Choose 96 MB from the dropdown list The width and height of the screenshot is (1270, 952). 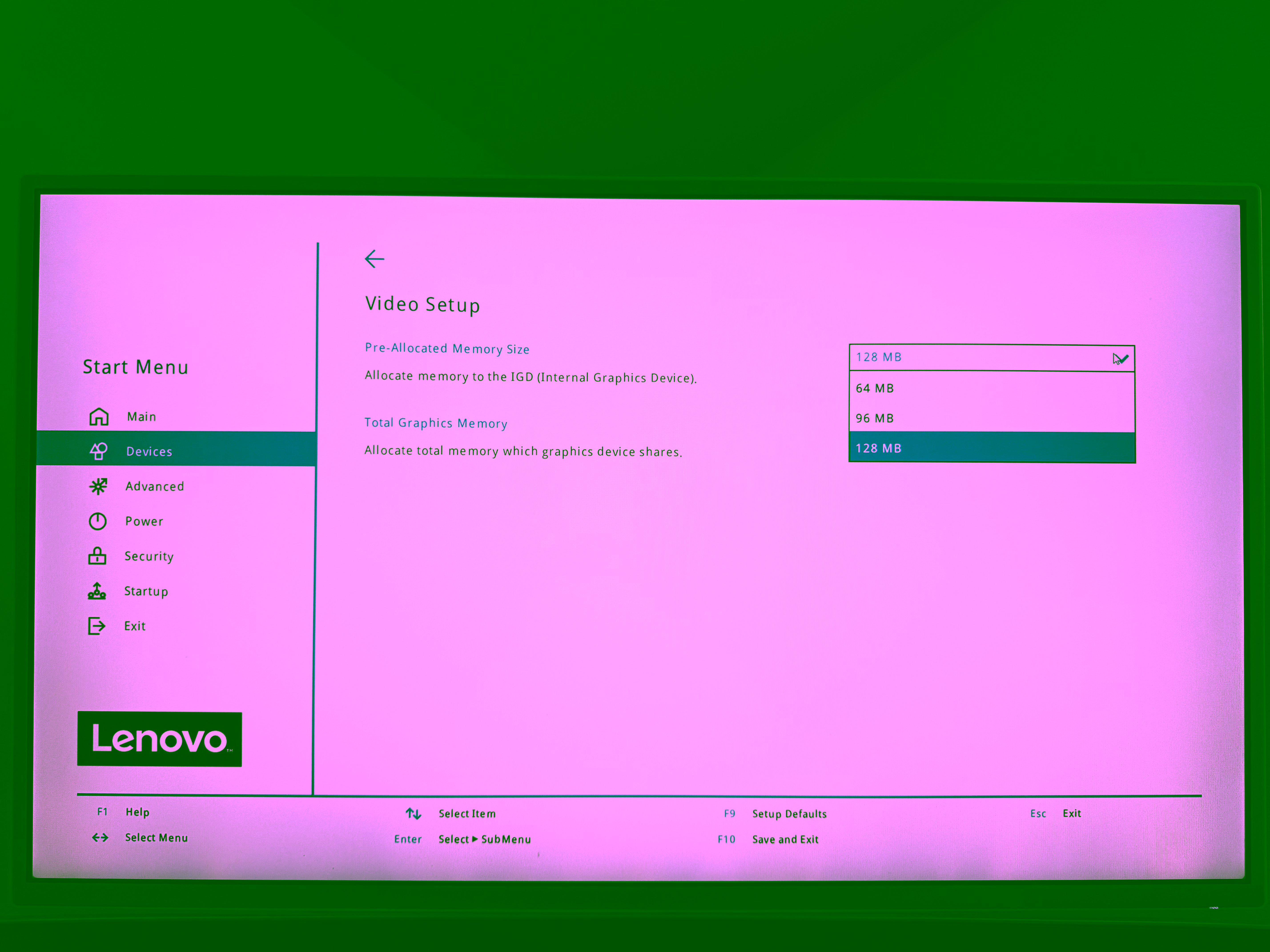point(992,418)
